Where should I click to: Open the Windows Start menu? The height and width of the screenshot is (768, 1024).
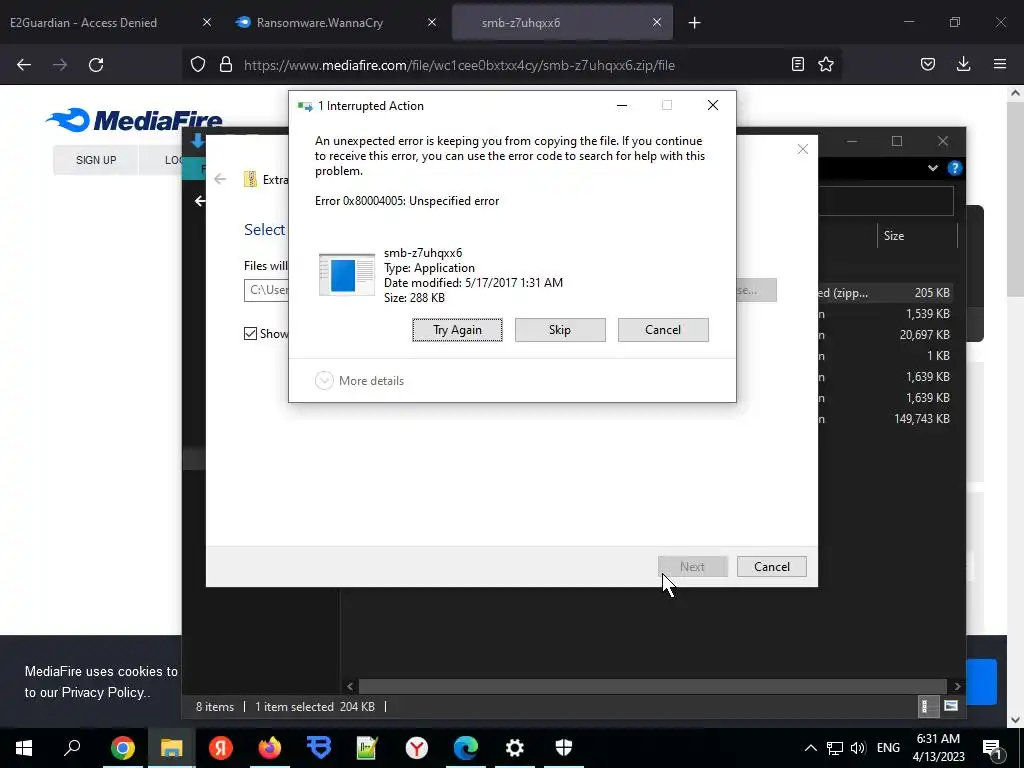click(x=24, y=748)
